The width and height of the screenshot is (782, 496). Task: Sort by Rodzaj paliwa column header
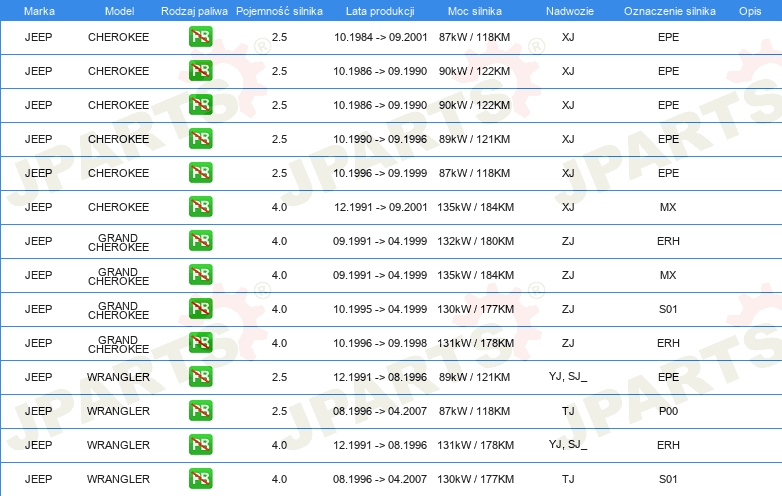194,11
